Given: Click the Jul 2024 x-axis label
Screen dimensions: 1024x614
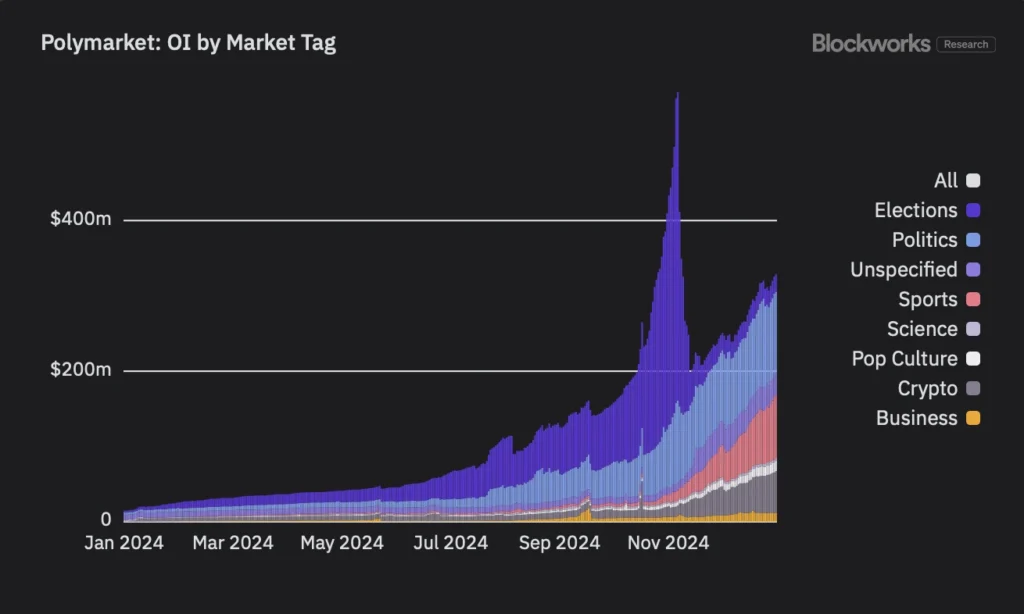Looking at the screenshot, I should 451,543.
